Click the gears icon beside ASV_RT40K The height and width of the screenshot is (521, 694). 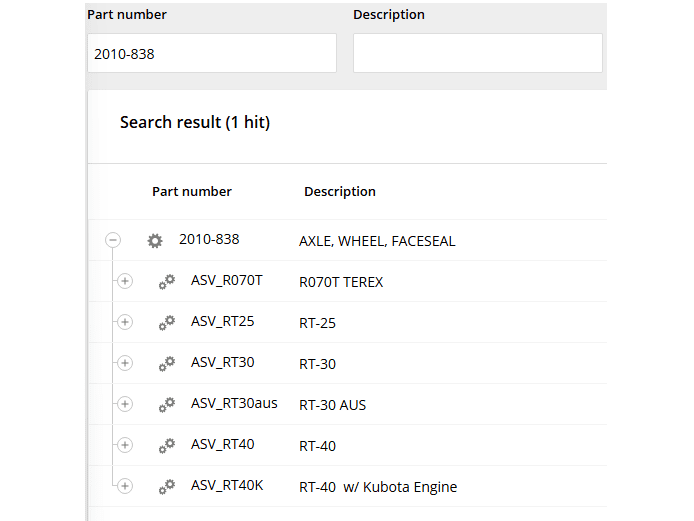tap(167, 486)
